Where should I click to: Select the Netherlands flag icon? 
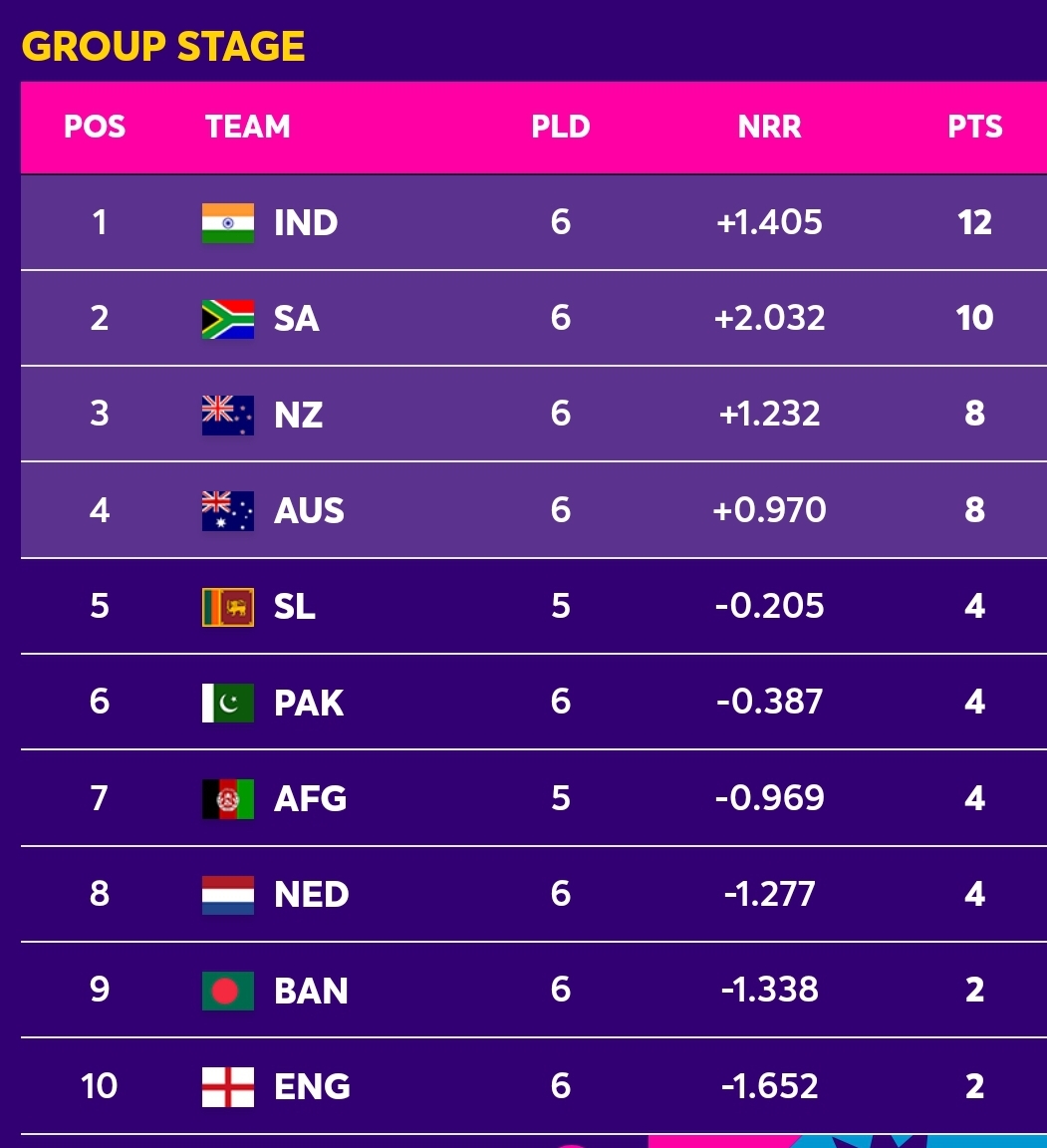point(227,895)
